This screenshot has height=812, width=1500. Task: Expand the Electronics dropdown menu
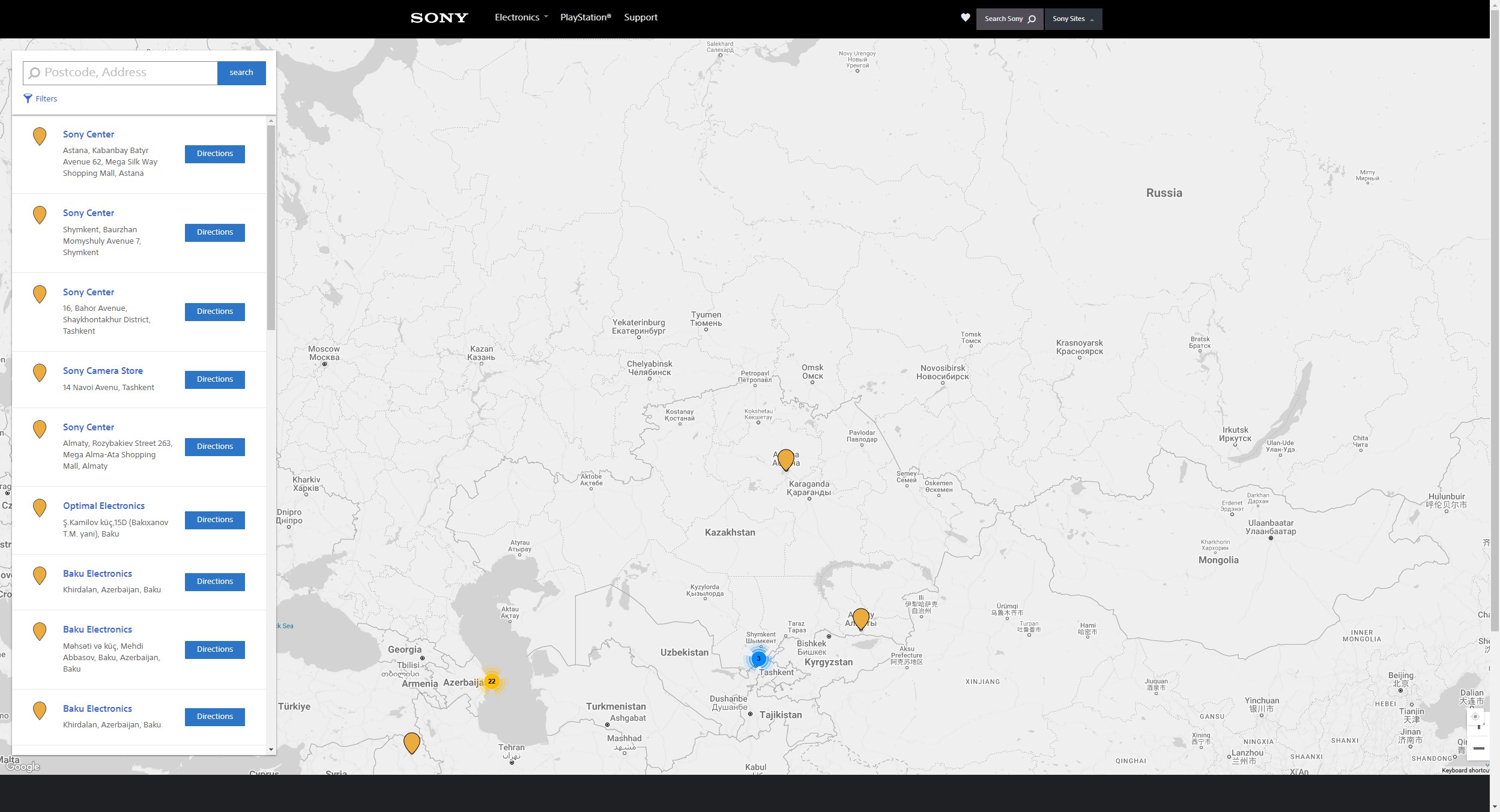521,17
